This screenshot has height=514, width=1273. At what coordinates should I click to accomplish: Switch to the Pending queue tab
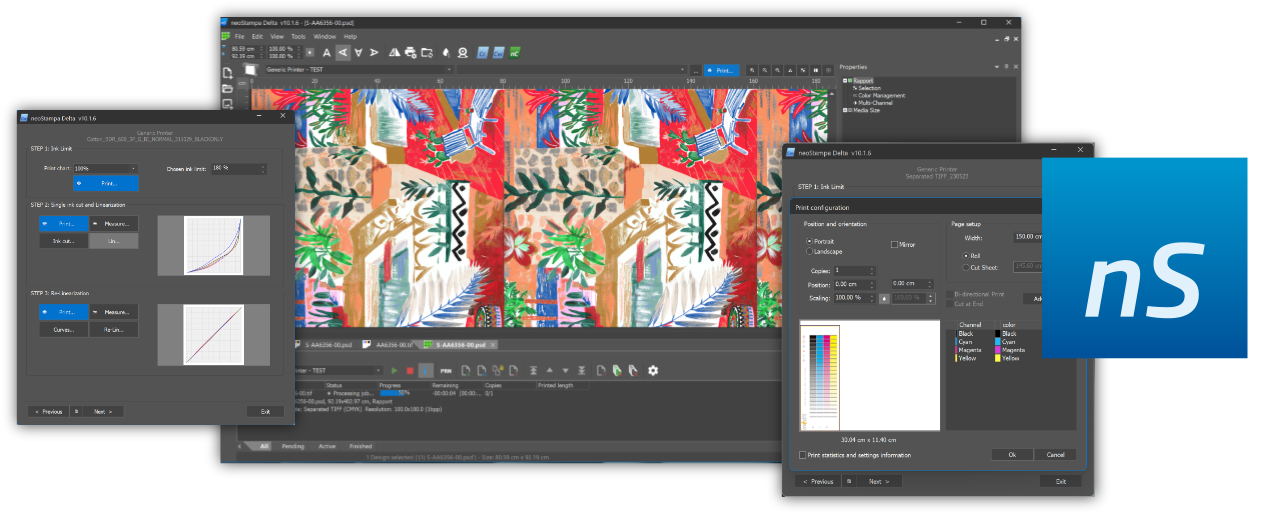(x=292, y=446)
